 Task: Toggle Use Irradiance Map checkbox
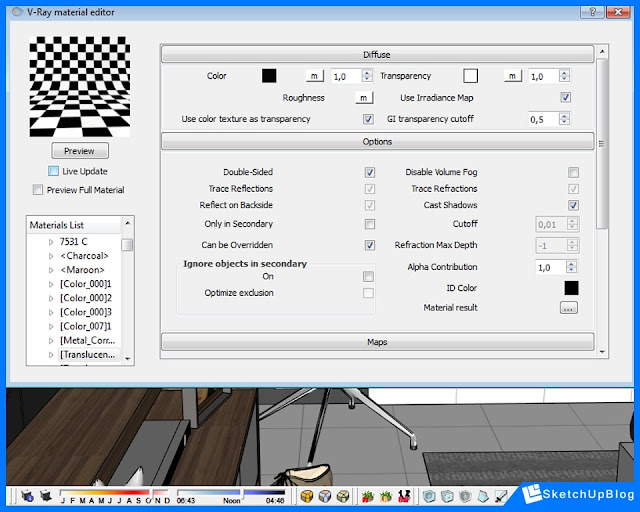point(565,98)
